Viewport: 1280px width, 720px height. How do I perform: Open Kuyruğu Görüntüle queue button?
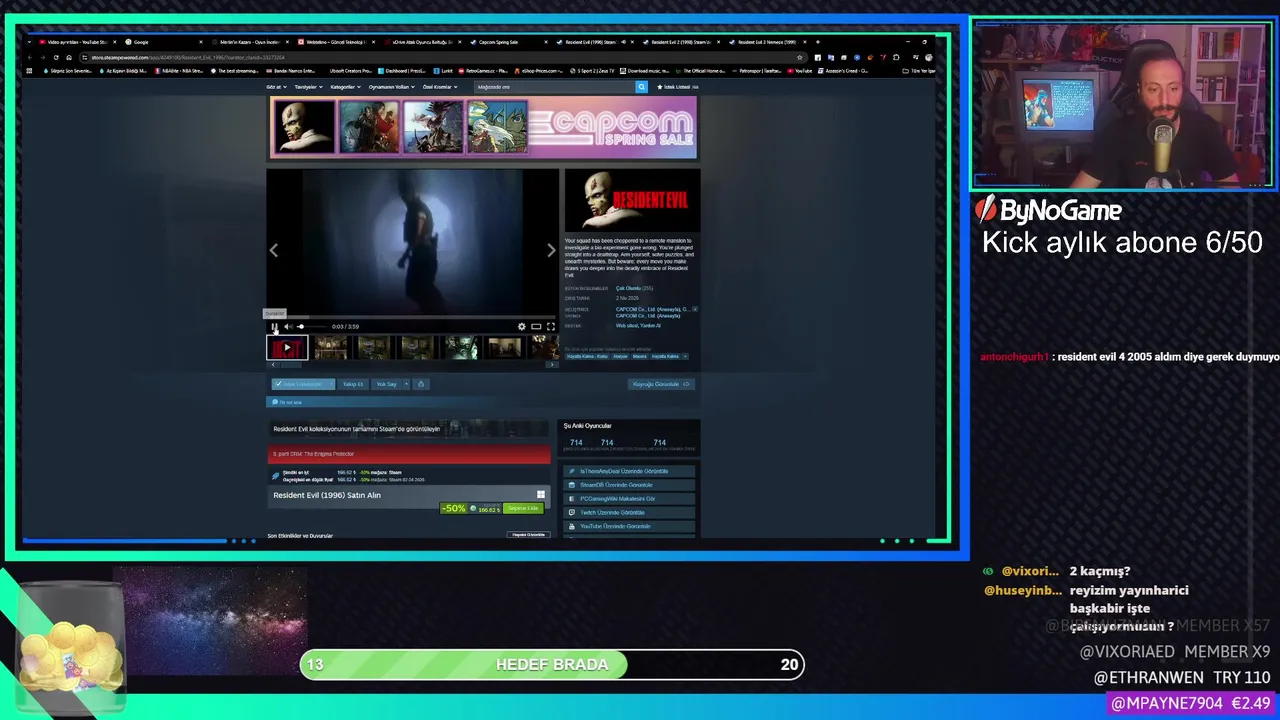tap(661, 384)
